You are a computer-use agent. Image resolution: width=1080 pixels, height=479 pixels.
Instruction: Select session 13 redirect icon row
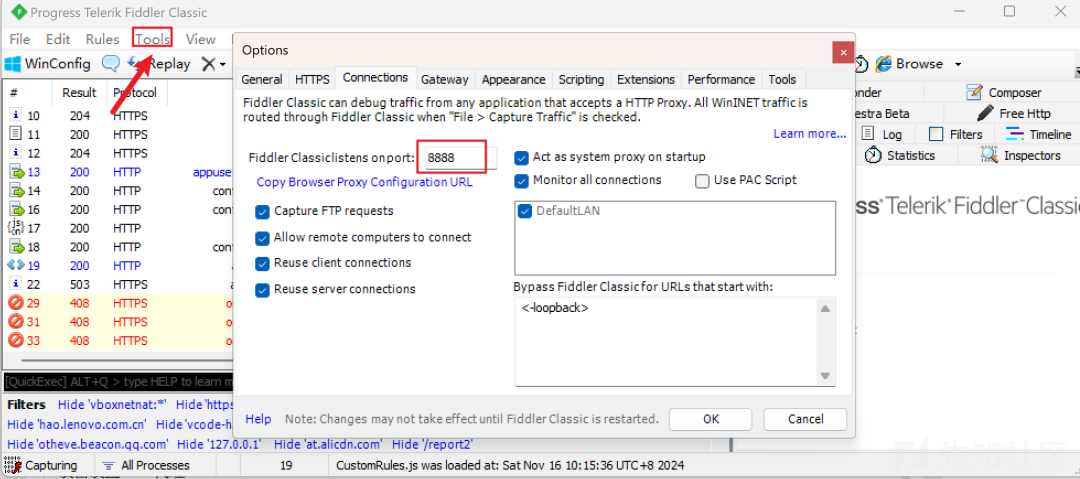15,172
